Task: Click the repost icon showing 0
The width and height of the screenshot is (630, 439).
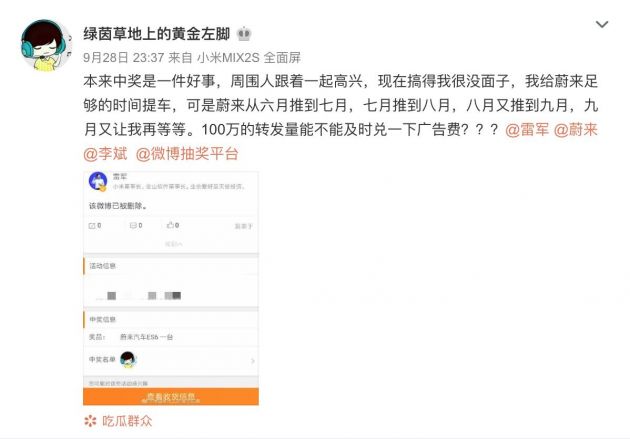Action: [x=94, y=226]
